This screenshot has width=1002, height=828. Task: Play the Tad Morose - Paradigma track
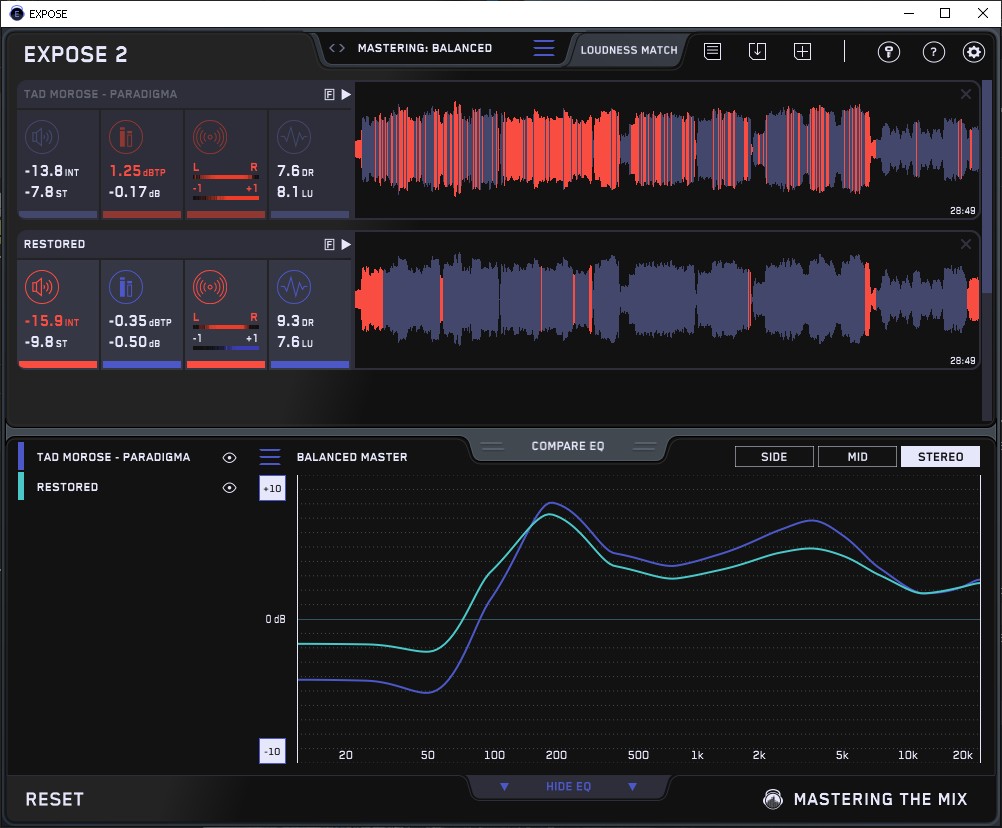[x=346, y=94]
